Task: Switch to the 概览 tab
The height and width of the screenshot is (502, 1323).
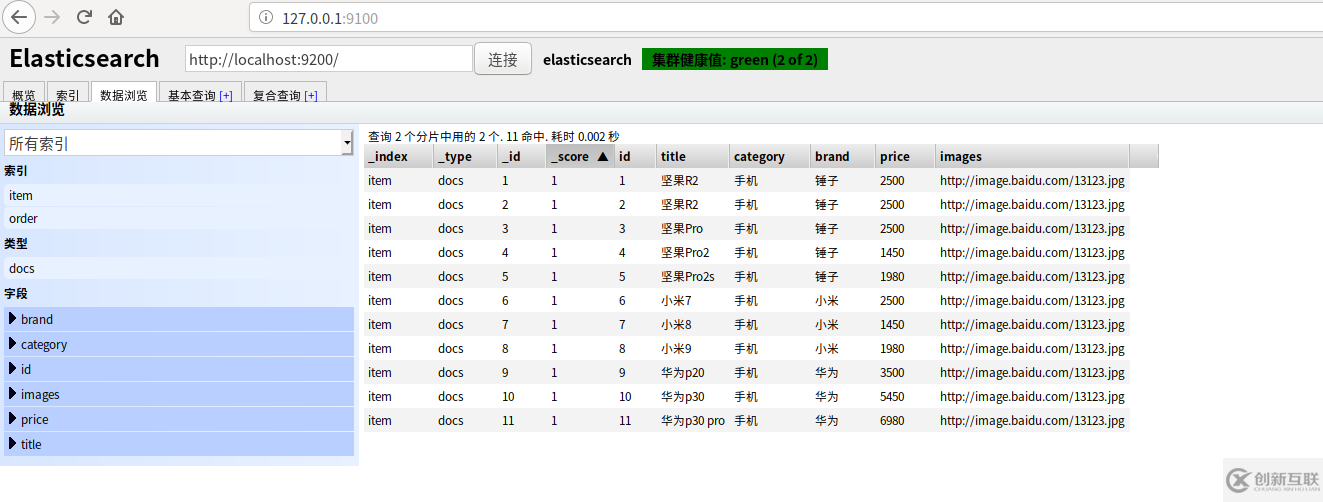Action: (24, 94)
